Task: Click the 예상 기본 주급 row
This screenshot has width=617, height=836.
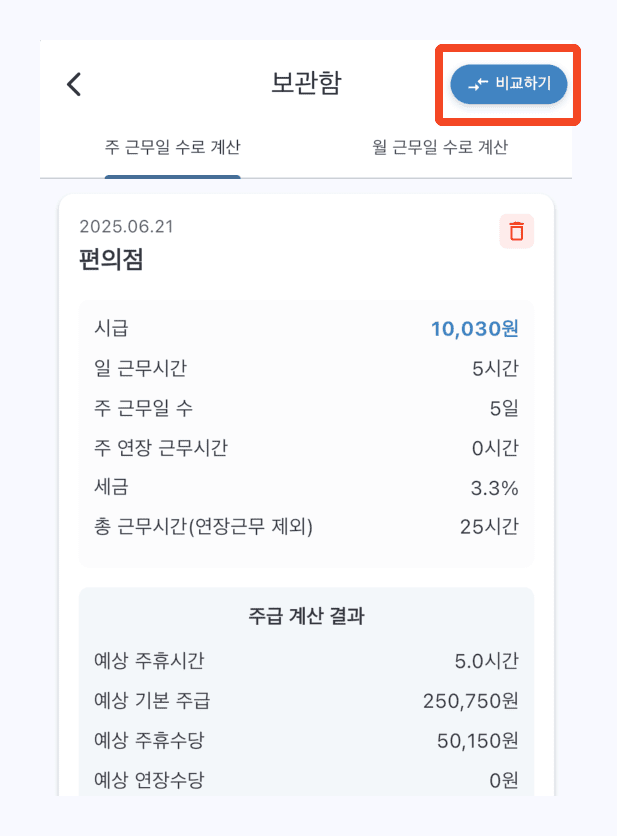Action: [x=306, y=700]
